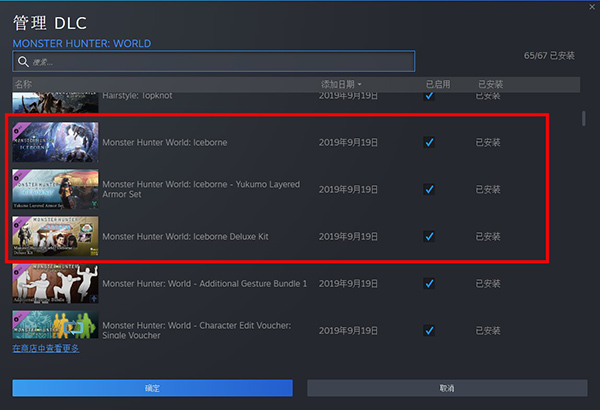Toggle Additional Gesture Bundle 1 checkbox

[429, 283]
